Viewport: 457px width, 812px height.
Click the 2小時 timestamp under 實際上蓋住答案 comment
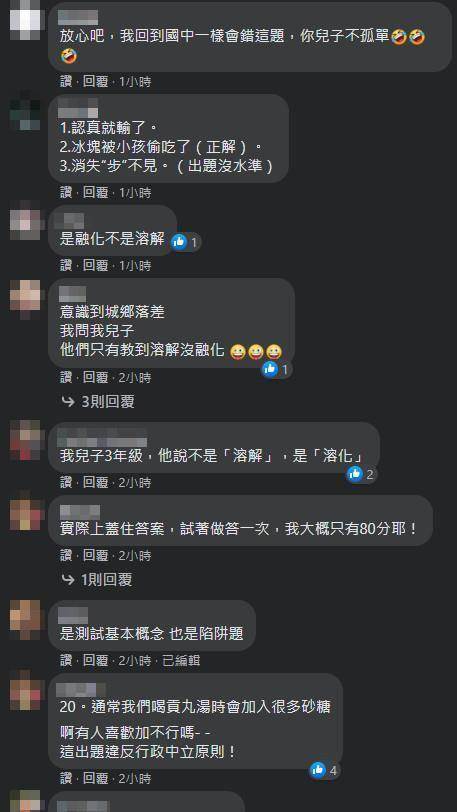pos(135,556)
